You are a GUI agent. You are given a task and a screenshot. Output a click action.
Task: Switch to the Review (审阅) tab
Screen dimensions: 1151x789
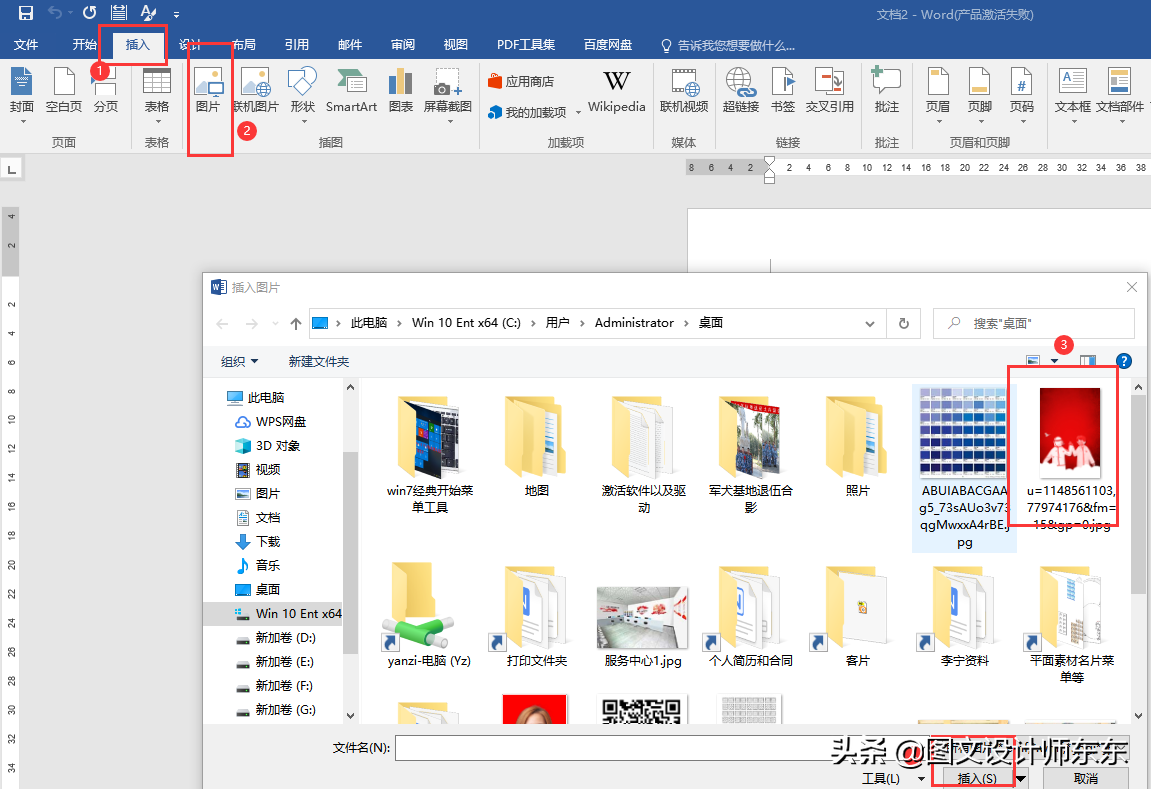[x=402, y=45]
